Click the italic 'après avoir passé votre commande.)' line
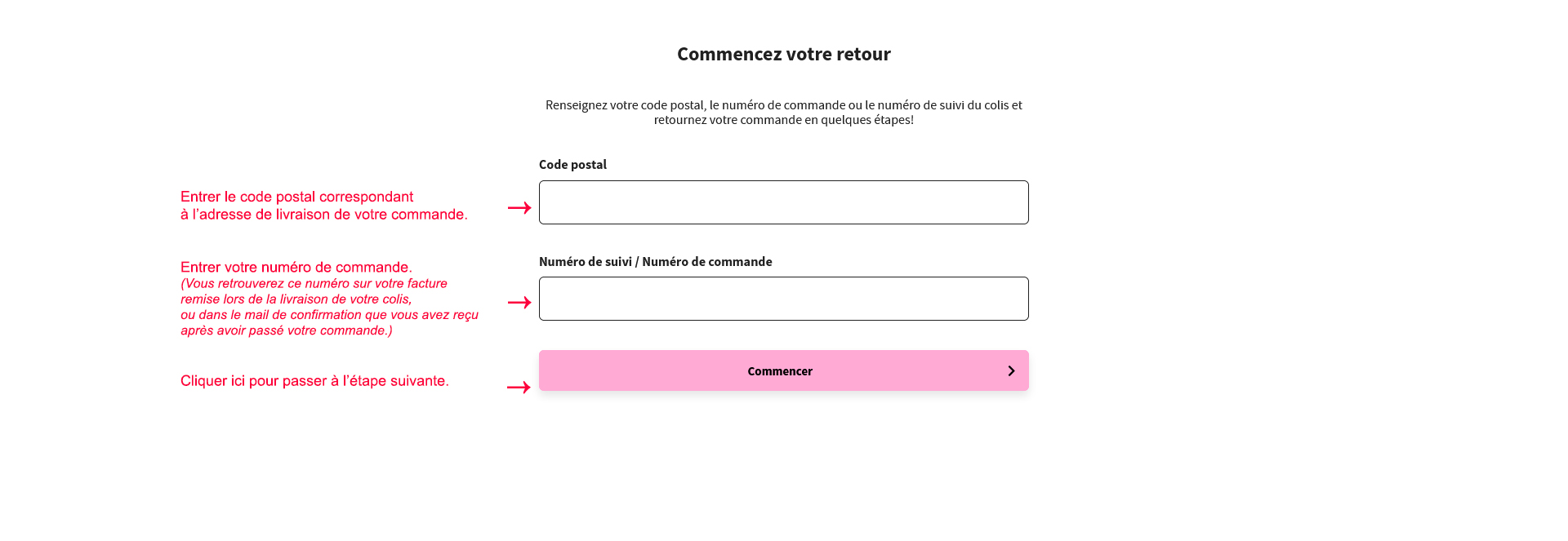 tap(287, 330)
